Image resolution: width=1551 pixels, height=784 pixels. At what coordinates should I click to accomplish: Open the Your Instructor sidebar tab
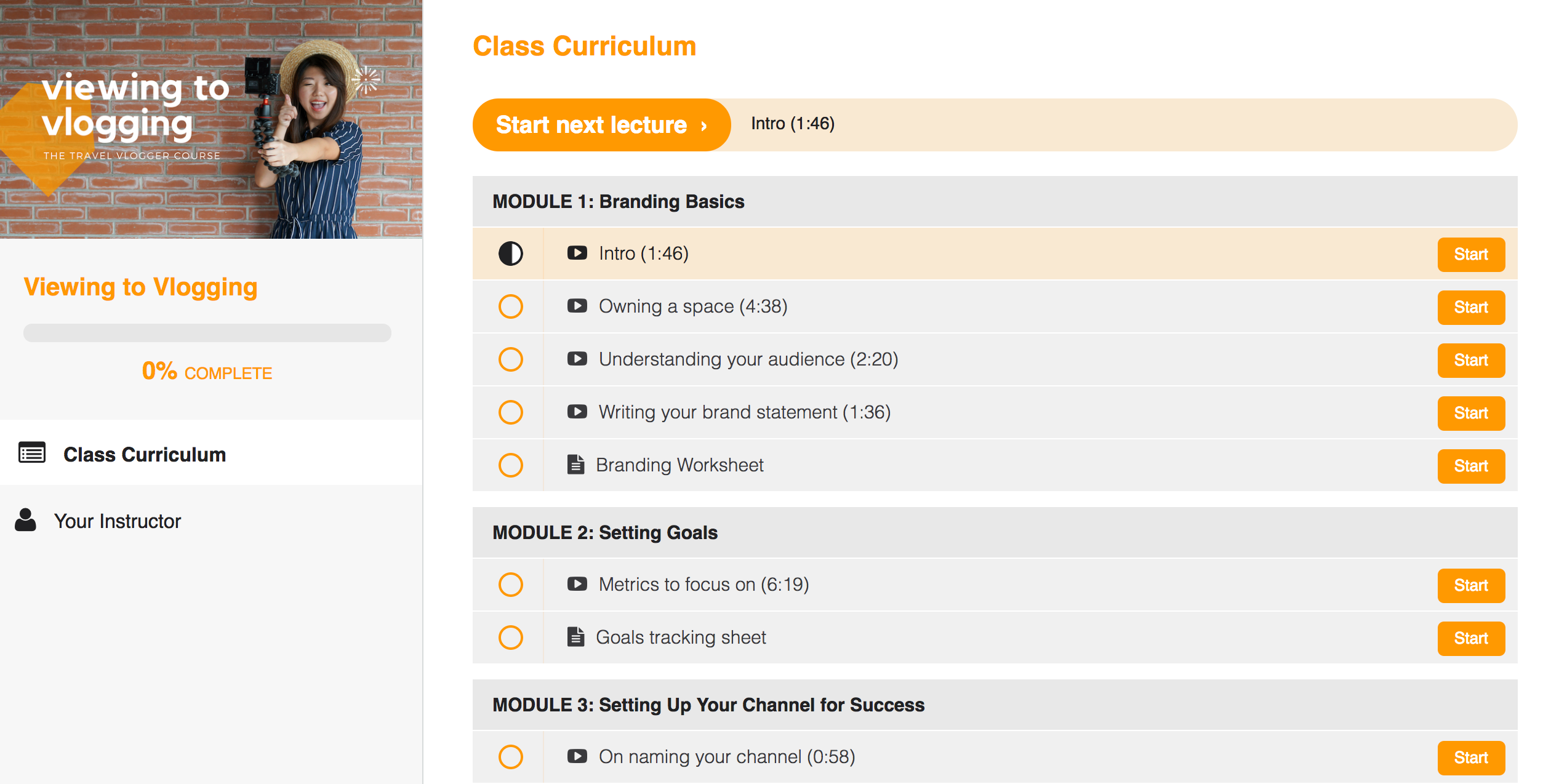(x=117, y=521)
